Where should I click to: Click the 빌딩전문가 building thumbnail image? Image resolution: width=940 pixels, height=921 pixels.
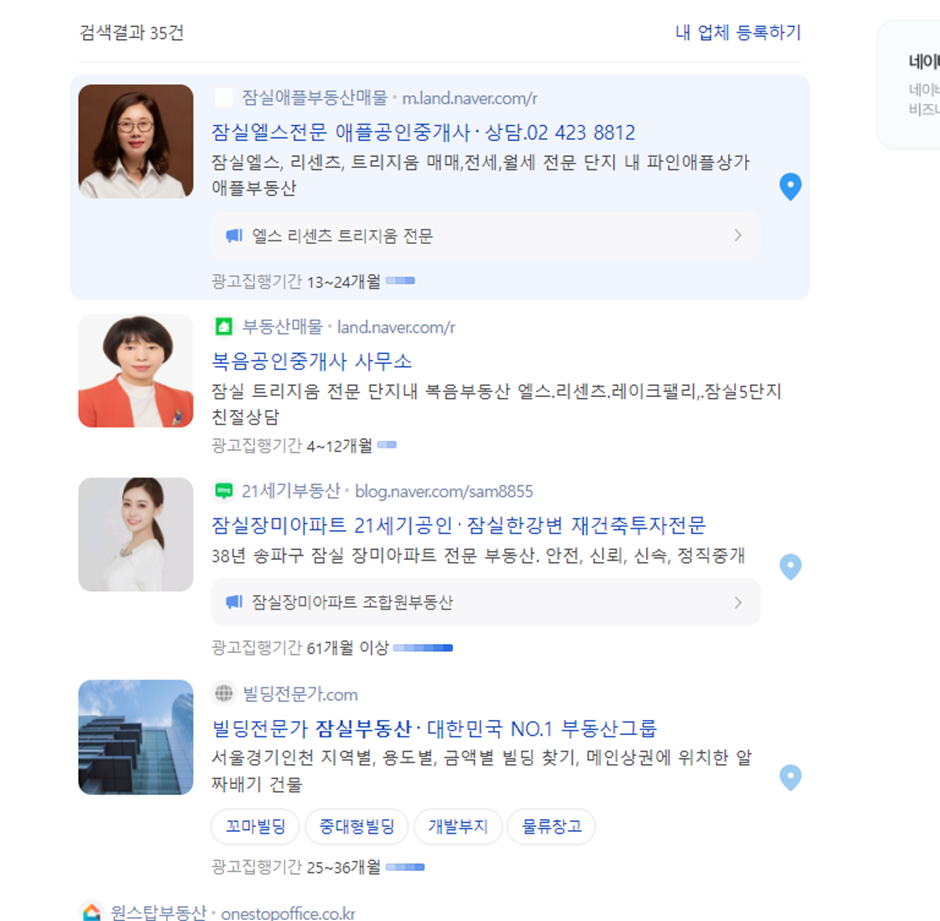pyautogui.click(x=136, y=737)
